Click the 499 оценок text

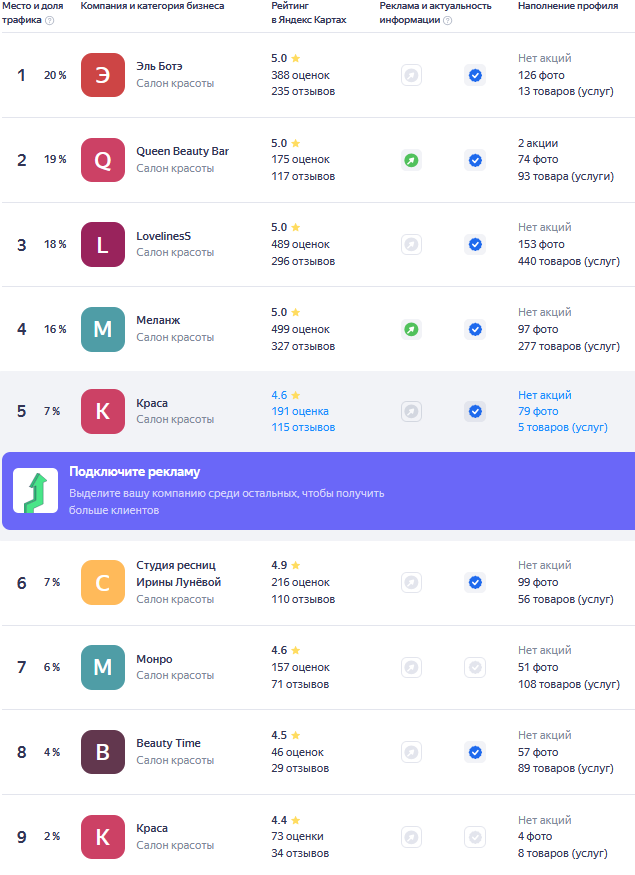(x=300, y=329)
